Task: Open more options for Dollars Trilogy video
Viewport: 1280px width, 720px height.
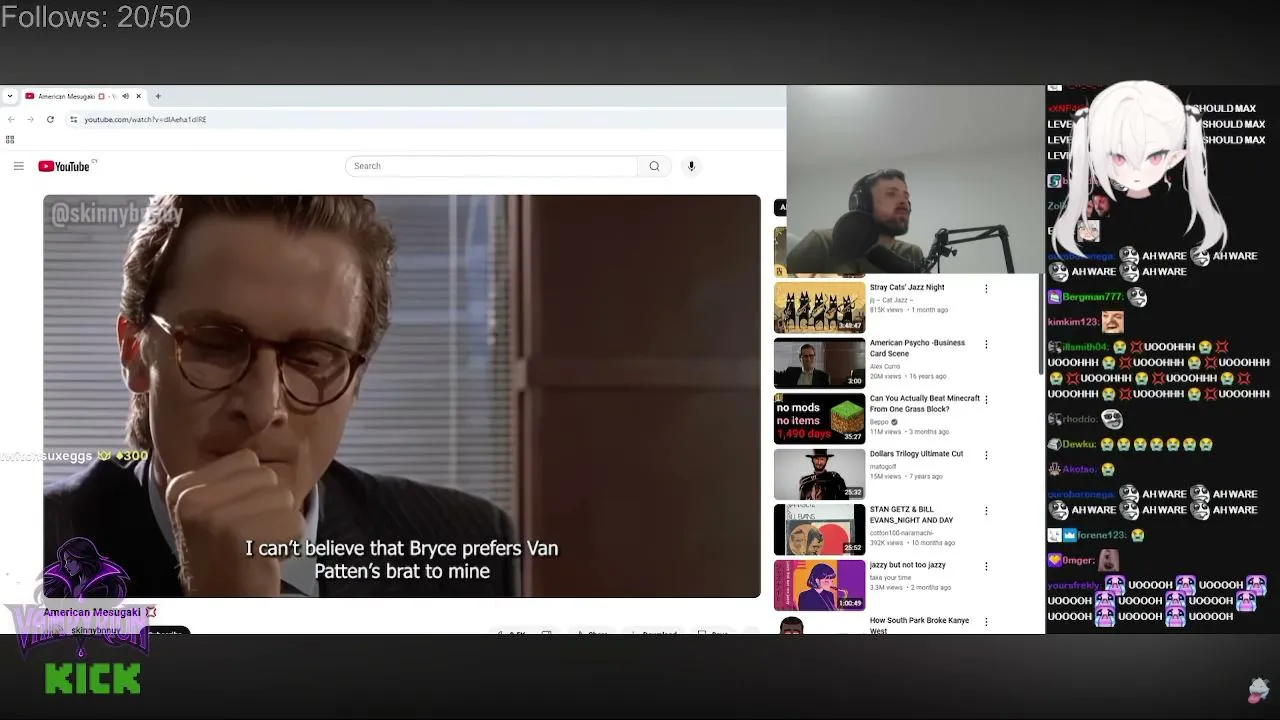Action: pyautogui.click(x=986, y=455)
